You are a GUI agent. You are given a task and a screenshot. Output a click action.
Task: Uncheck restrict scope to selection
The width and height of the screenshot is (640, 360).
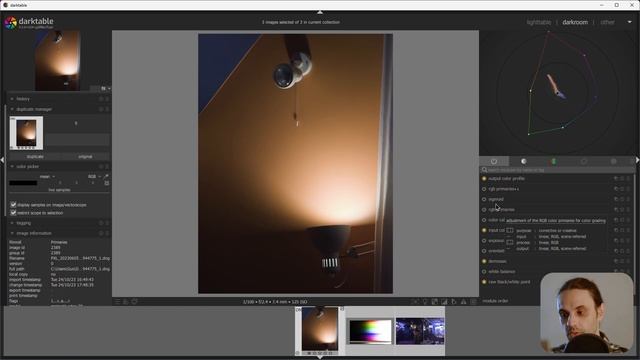pyautogui.click(x=13, y=213)
